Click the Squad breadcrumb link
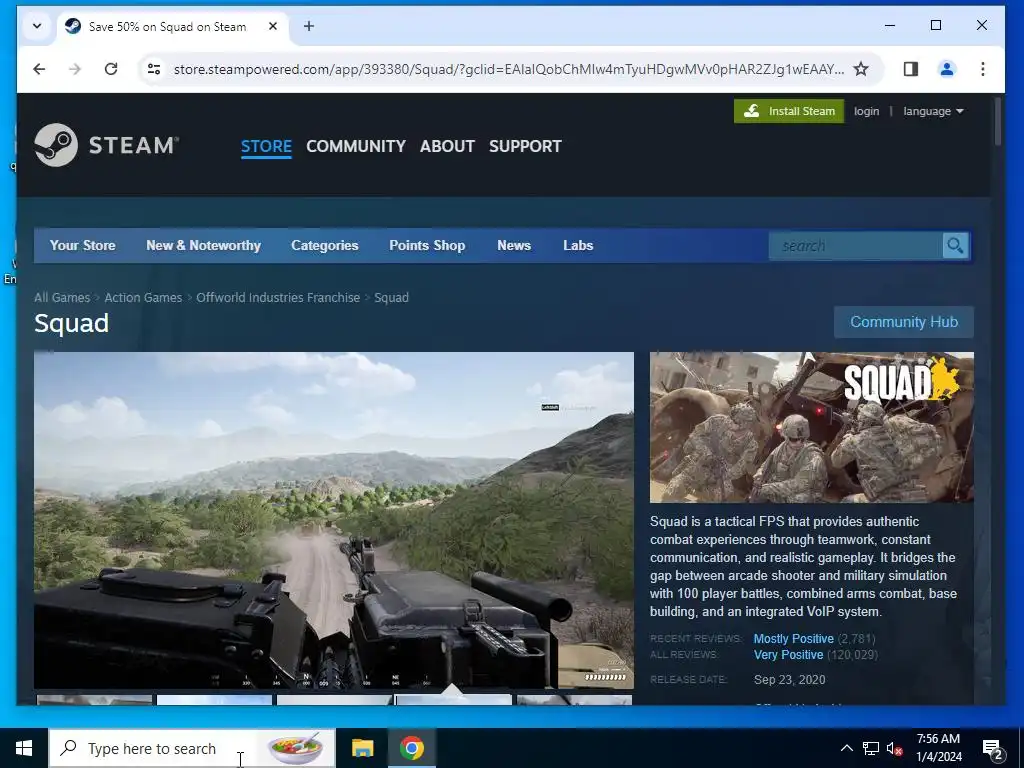 pyautogui.click(x=391, y=297)
